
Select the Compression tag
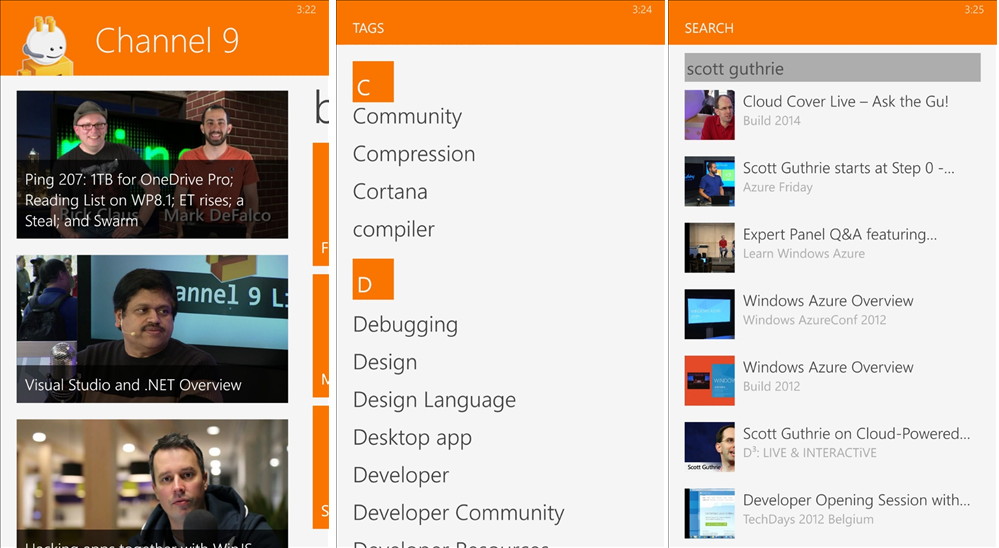pyautogui.click(x=414, y=154)
